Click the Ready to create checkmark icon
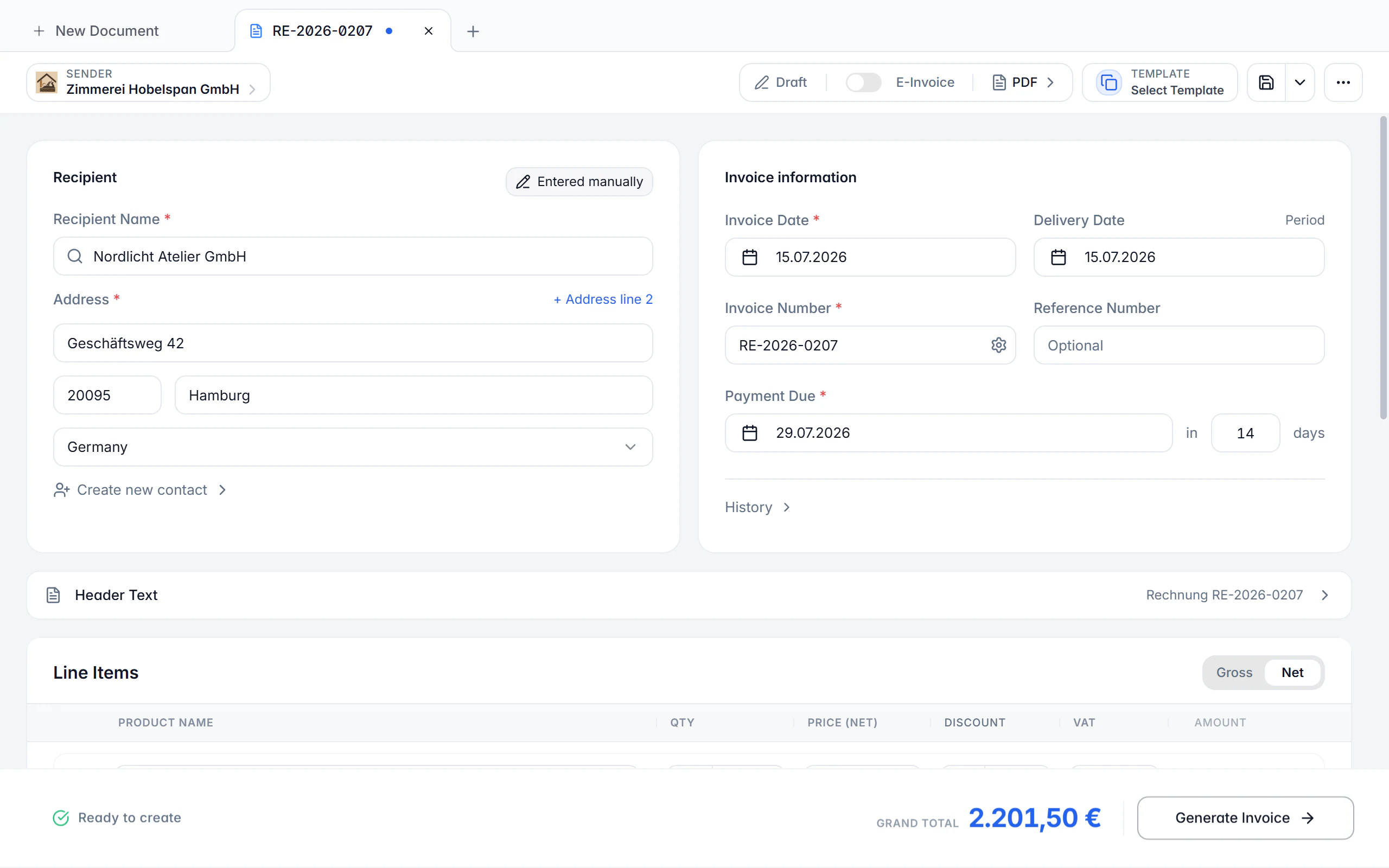 pyautogui.click(x=61, y=818)
